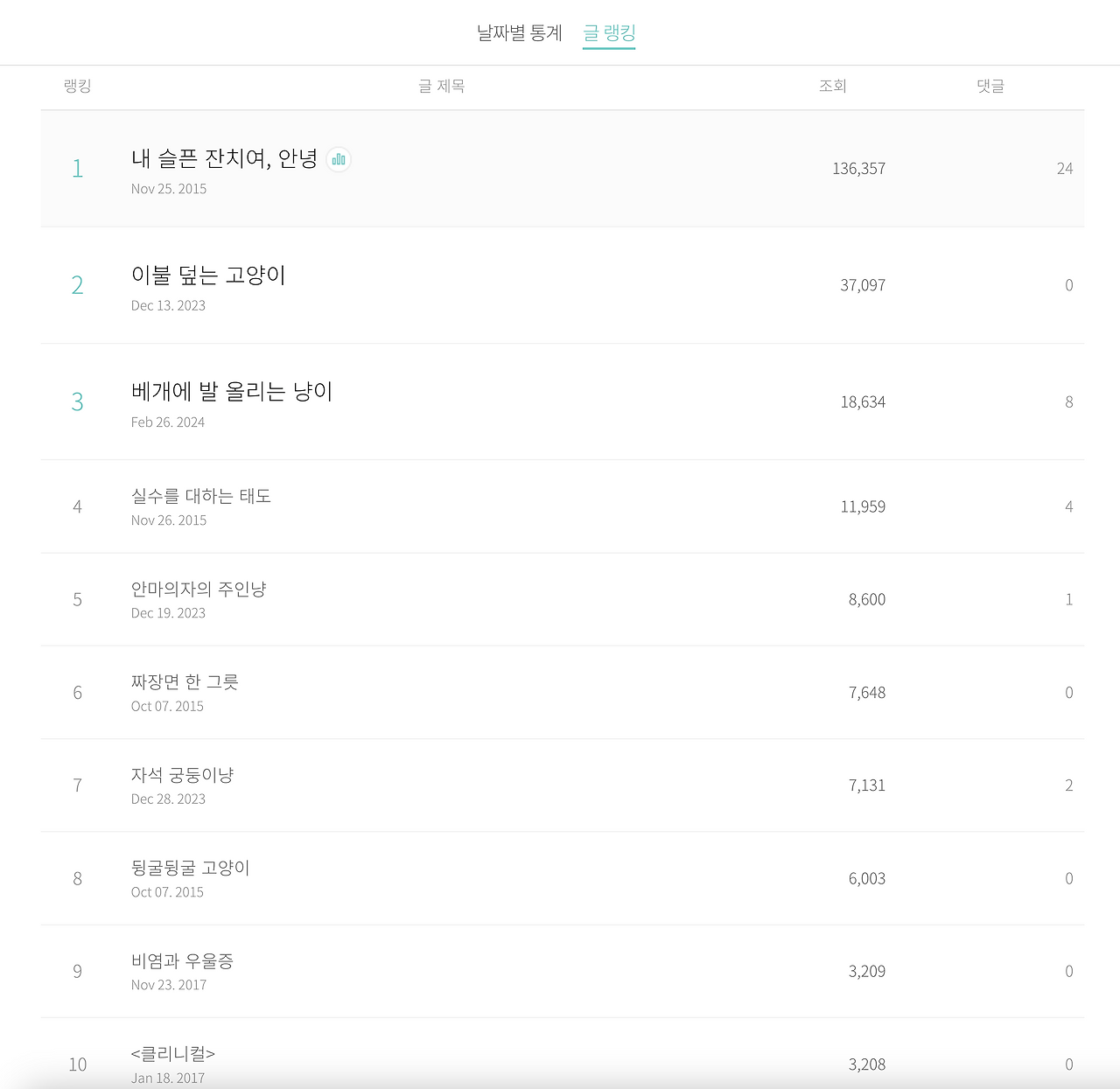
Task: Open the post '자석 궁둥이냥'
Action: 182,774
